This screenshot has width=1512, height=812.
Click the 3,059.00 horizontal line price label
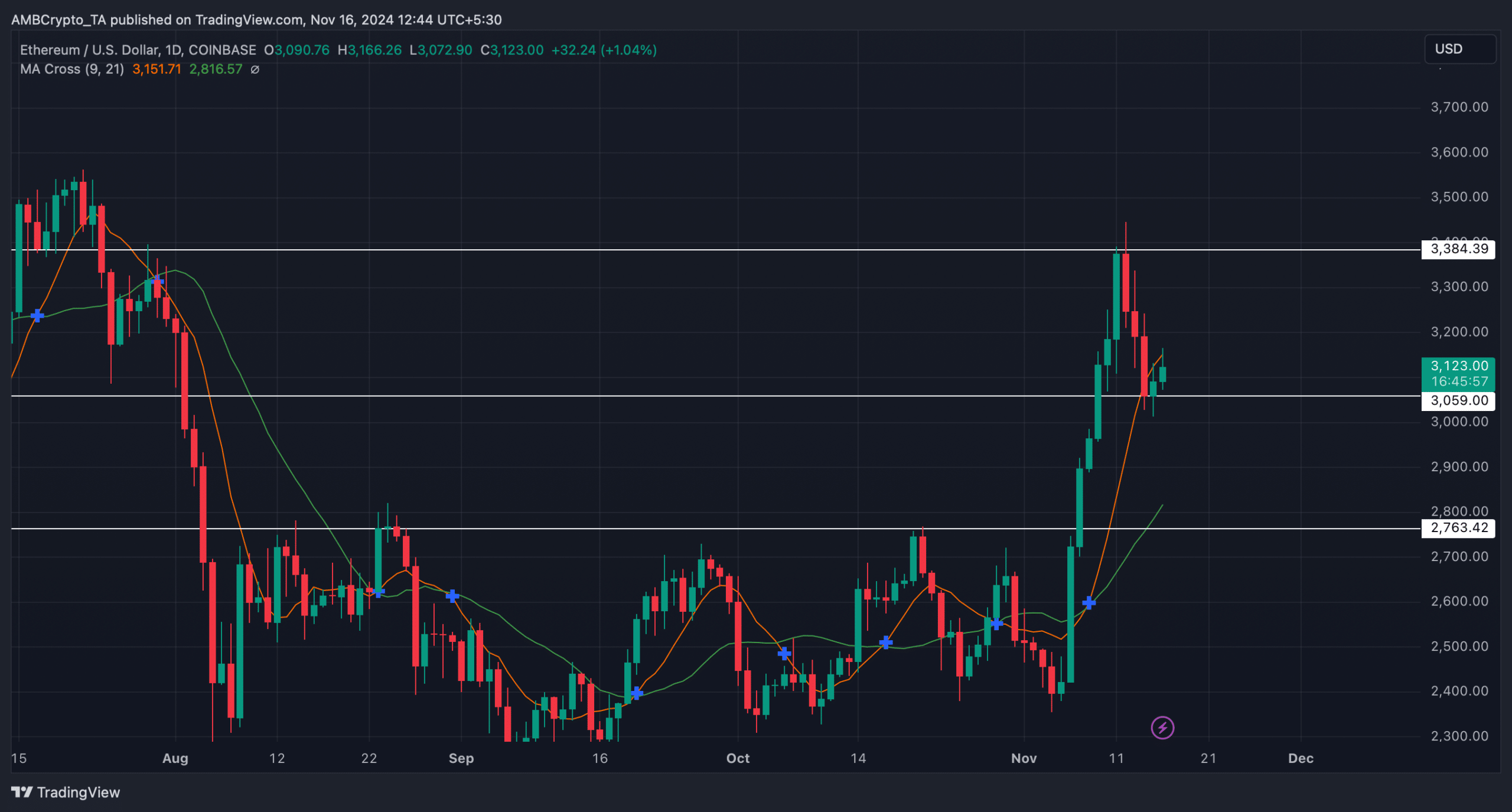[1459, 400]
